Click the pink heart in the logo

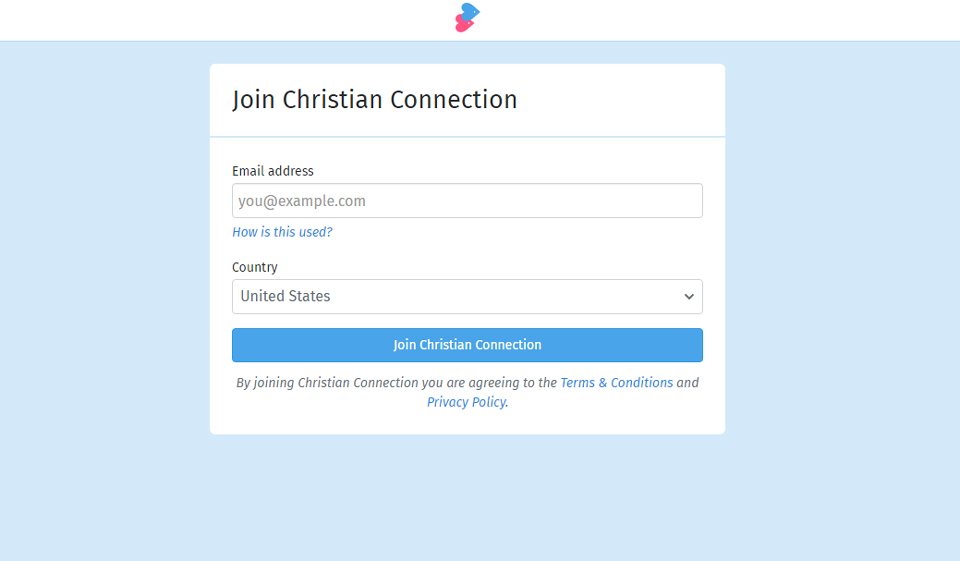(x=463, y=25)
